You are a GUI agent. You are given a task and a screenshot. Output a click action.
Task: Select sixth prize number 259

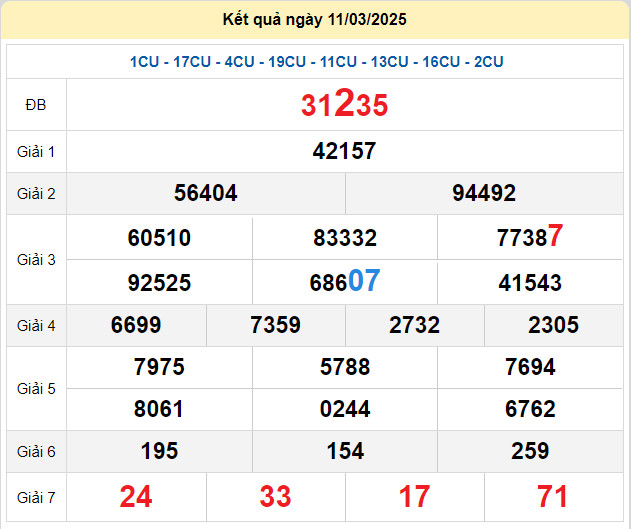(530, 451)
